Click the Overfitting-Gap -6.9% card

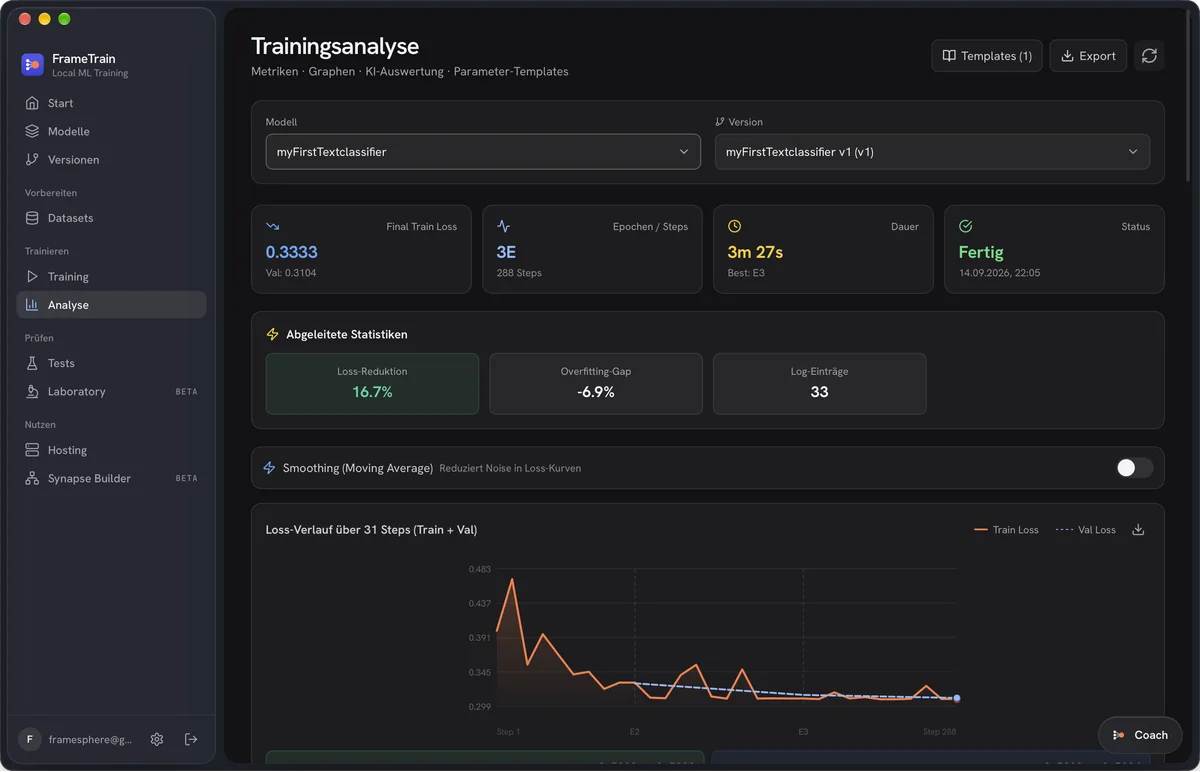coord(596,383)
